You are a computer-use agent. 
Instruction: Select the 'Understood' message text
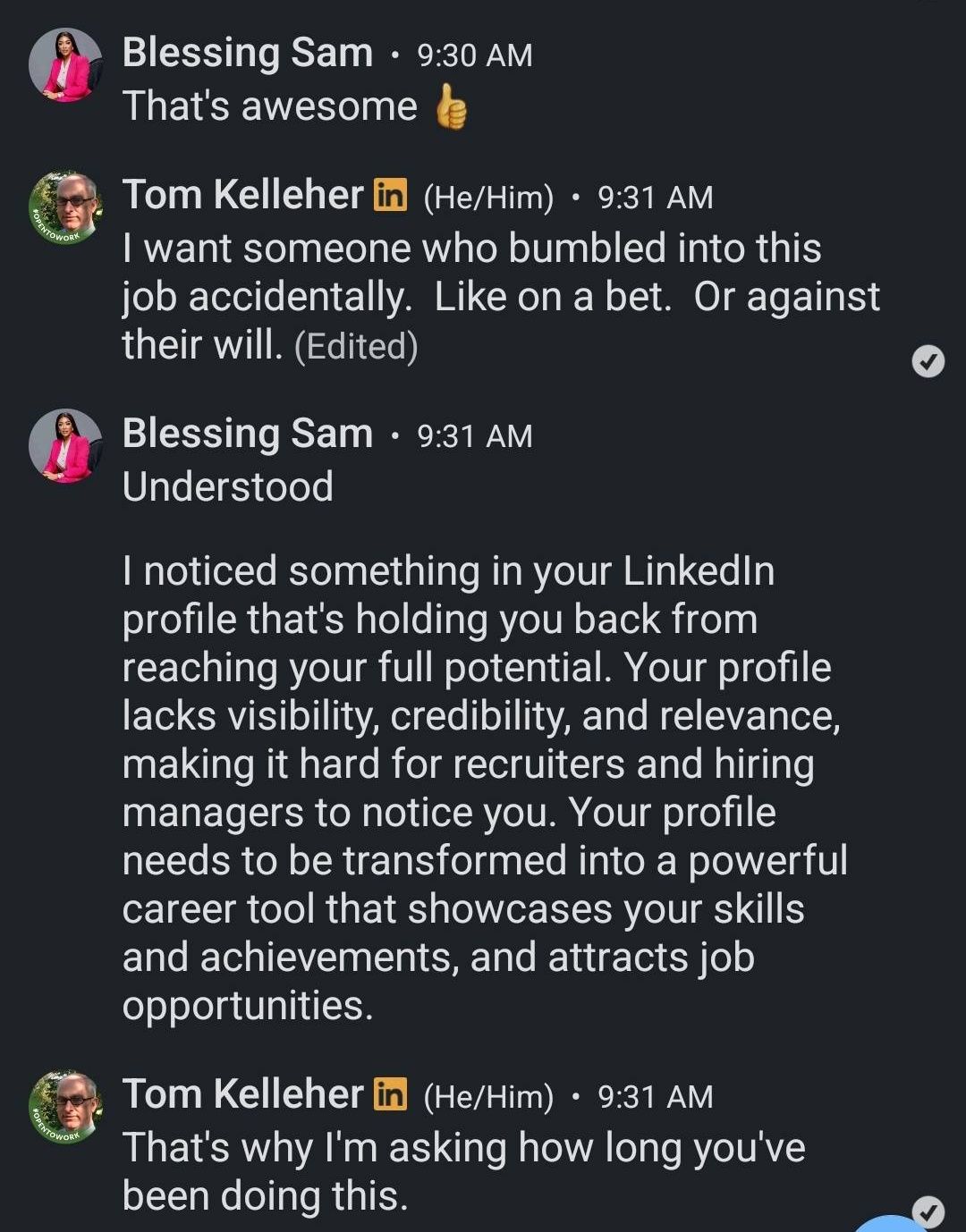(228, 487)
